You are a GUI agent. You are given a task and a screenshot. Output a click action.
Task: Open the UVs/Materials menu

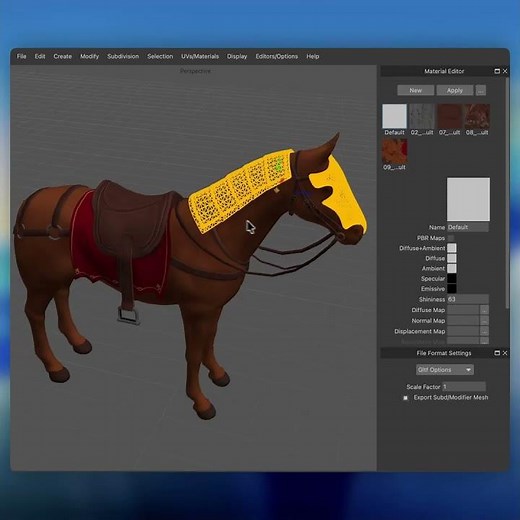point(200,56)
